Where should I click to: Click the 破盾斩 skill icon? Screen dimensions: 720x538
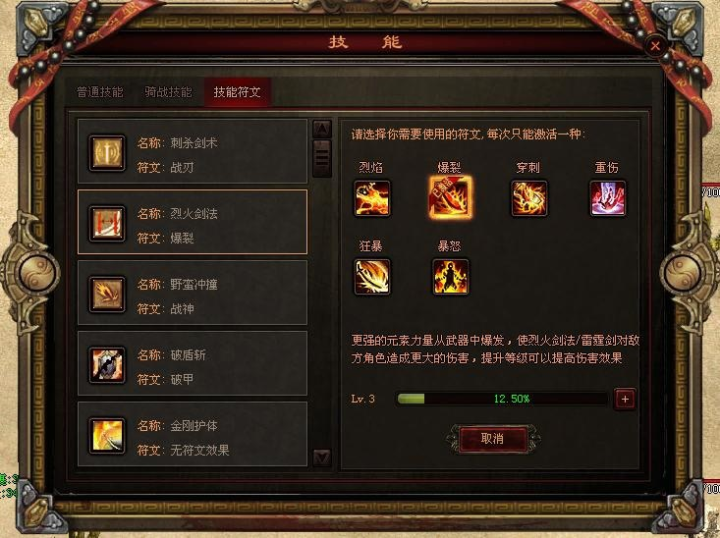(x=107, y=365)
